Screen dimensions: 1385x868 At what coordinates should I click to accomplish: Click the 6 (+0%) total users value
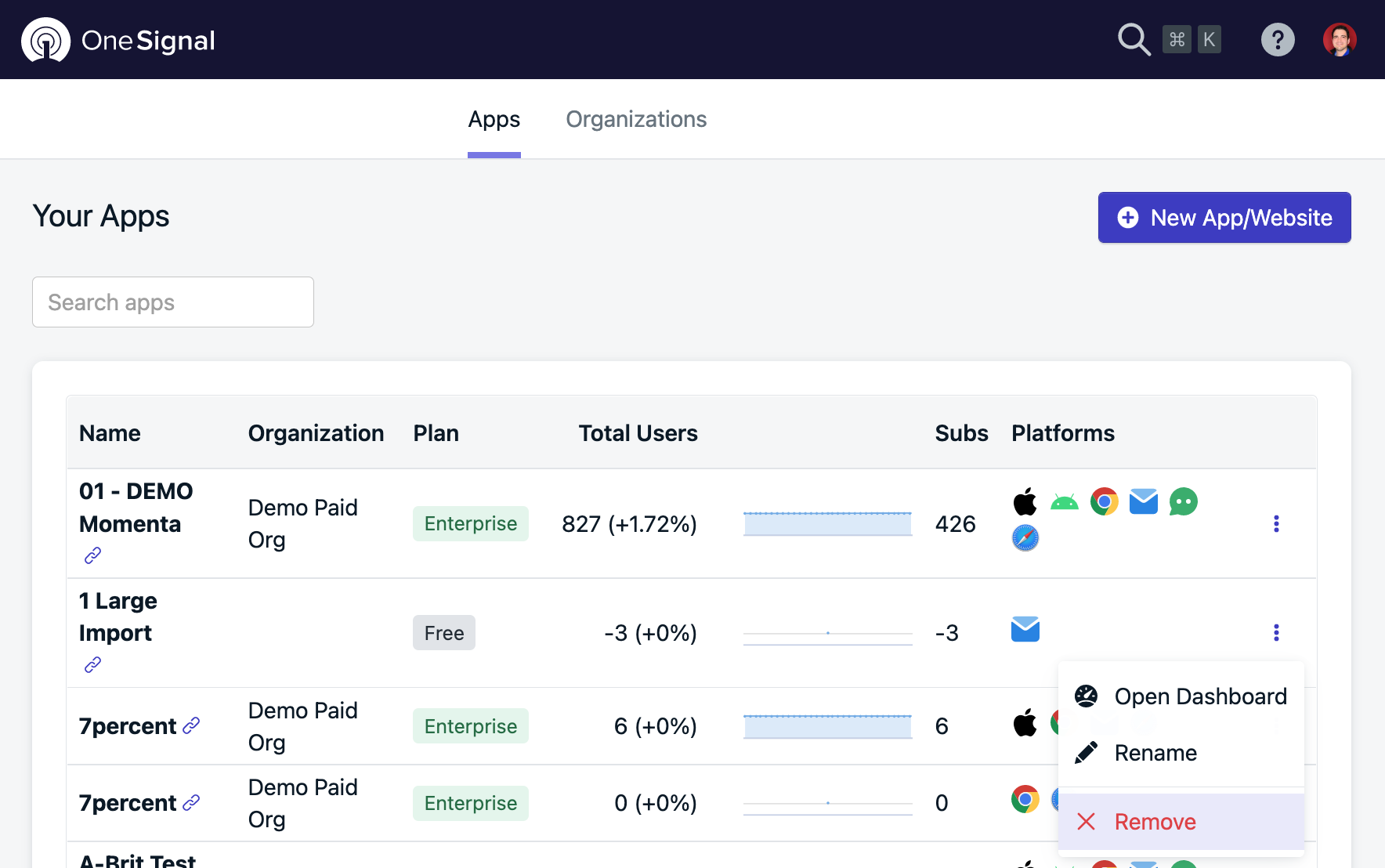[x=655, y=726]
